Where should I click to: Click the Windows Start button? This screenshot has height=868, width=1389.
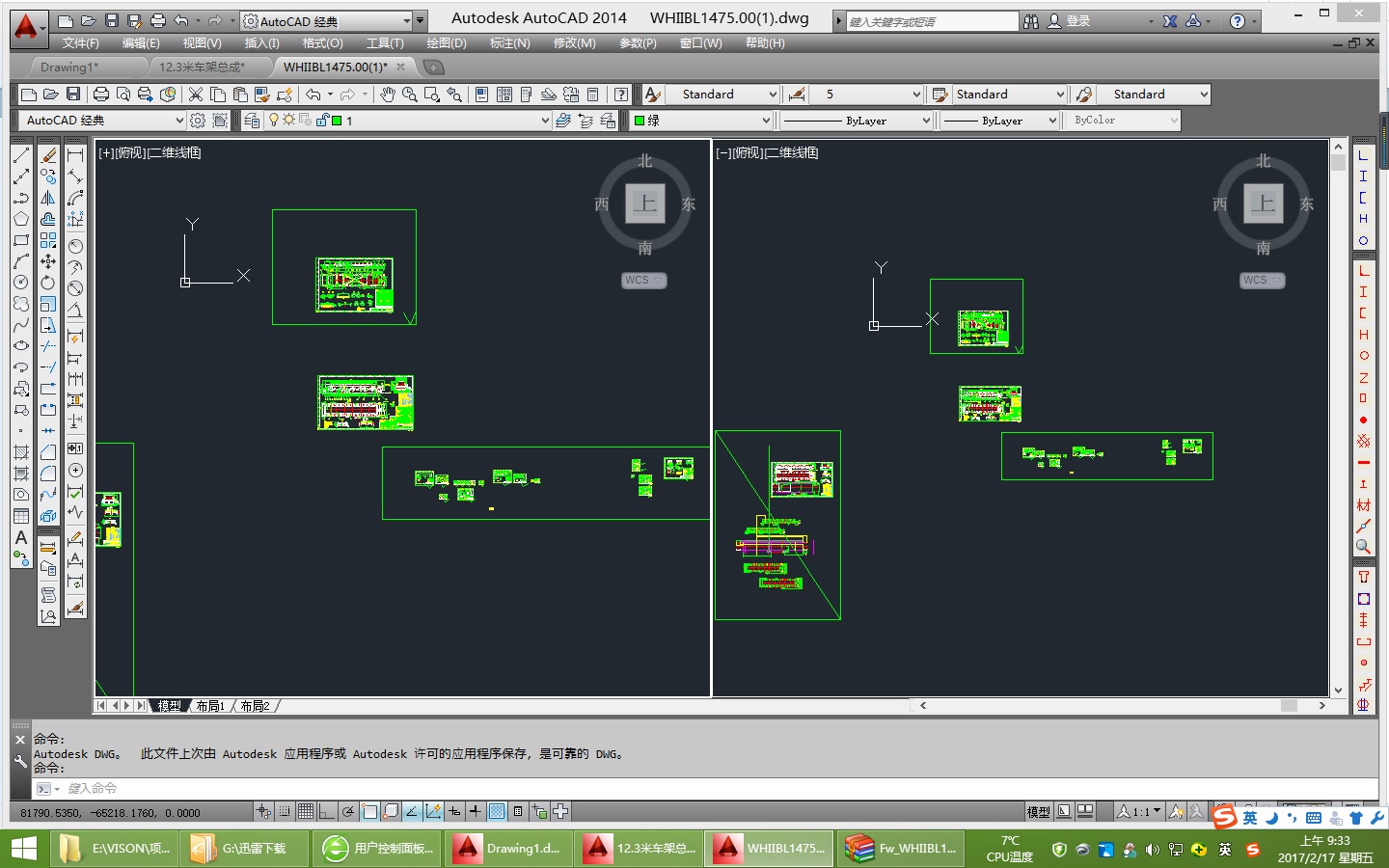click(23, 849)
